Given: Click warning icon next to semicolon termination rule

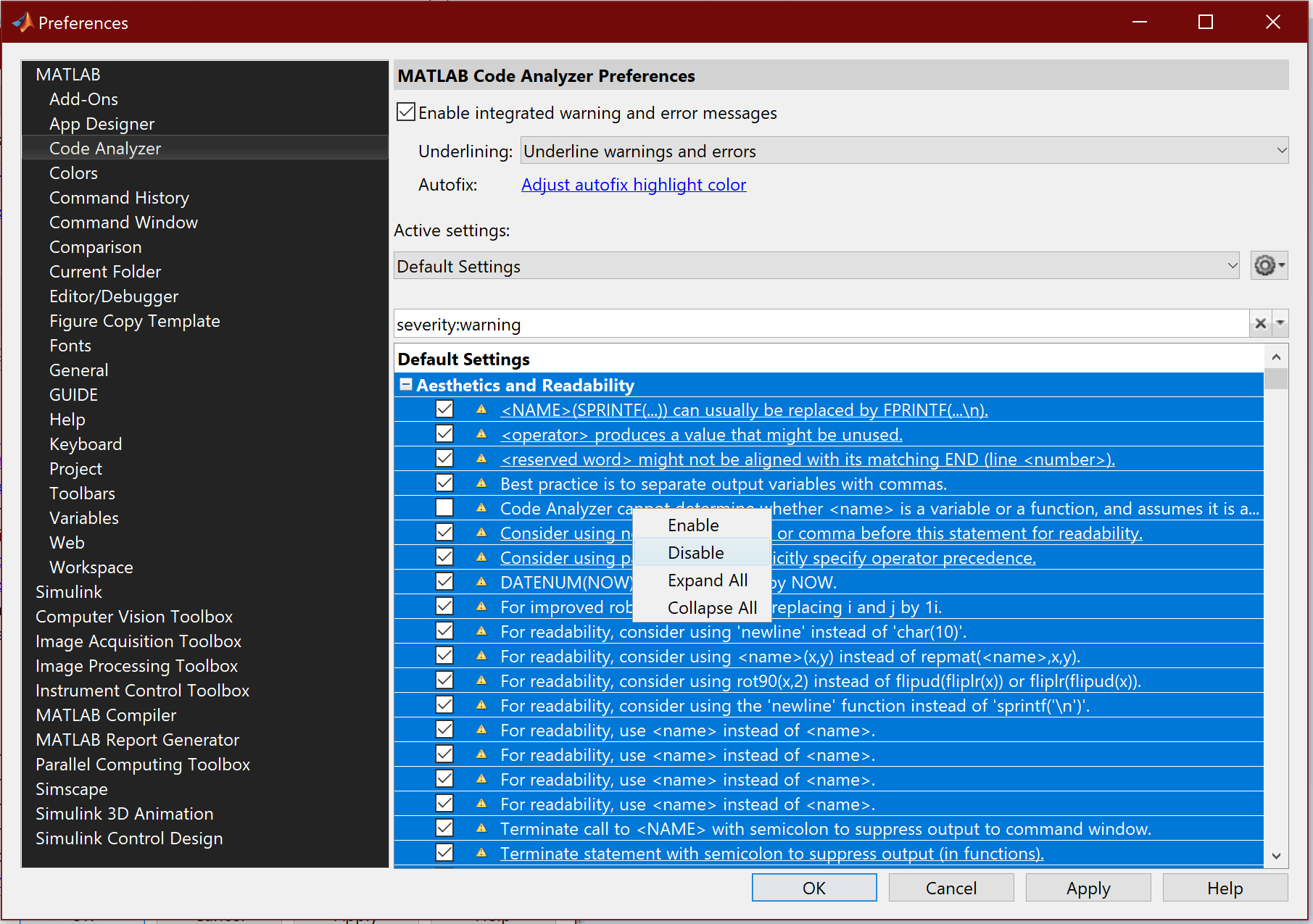Looking at the screenshot, I should point(481,828).
